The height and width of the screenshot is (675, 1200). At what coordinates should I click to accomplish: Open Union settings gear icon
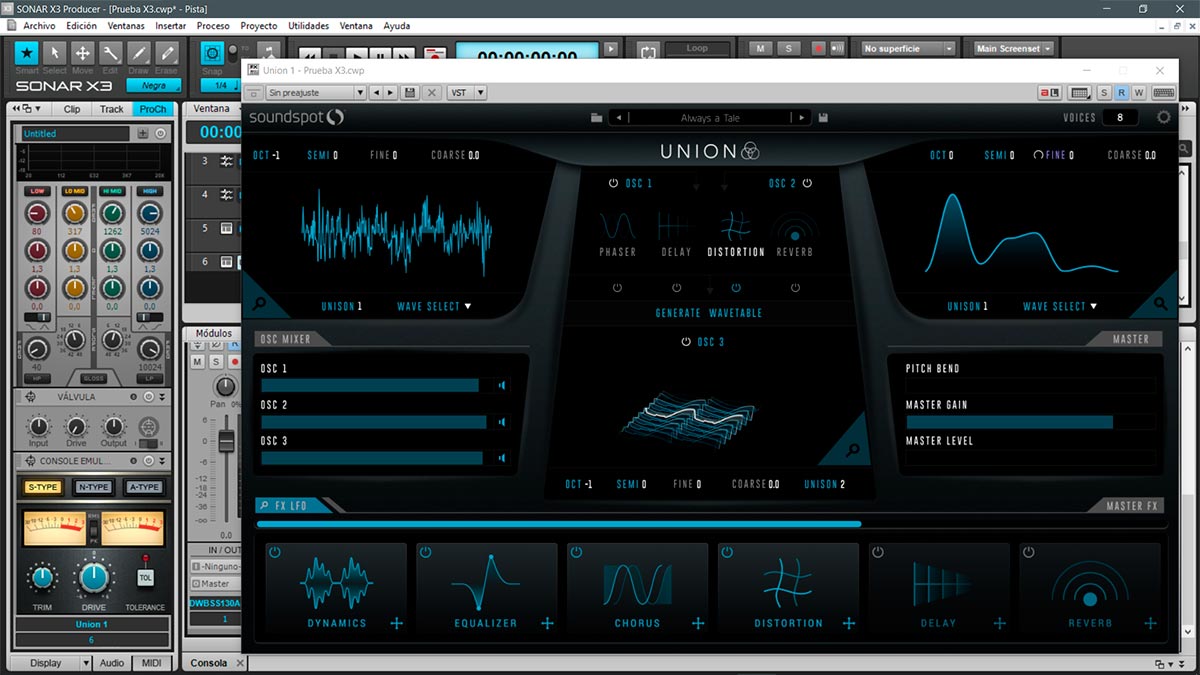[x=1164, y=117]
